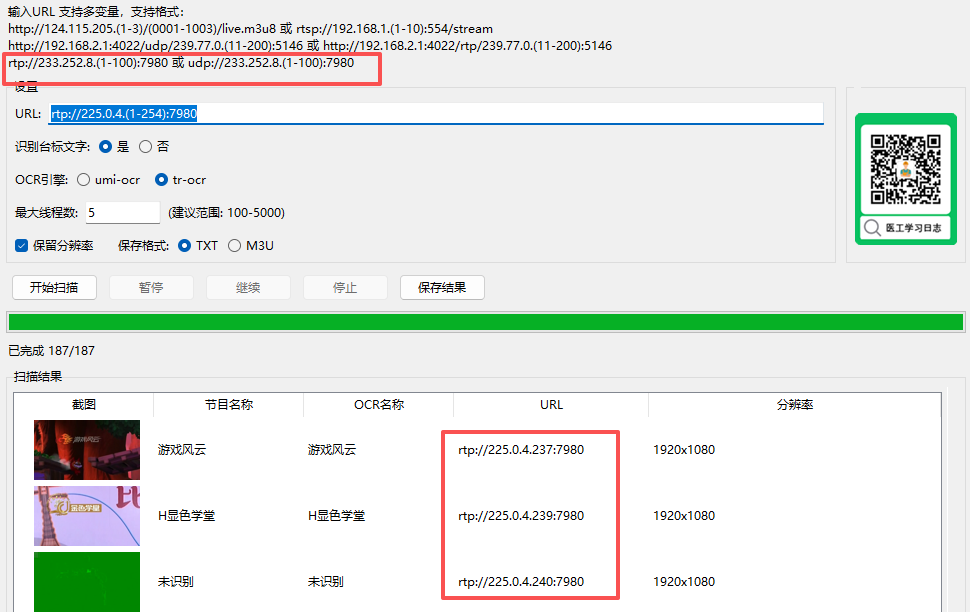
Task: Click the green scan progress bar
Action: 485,322
